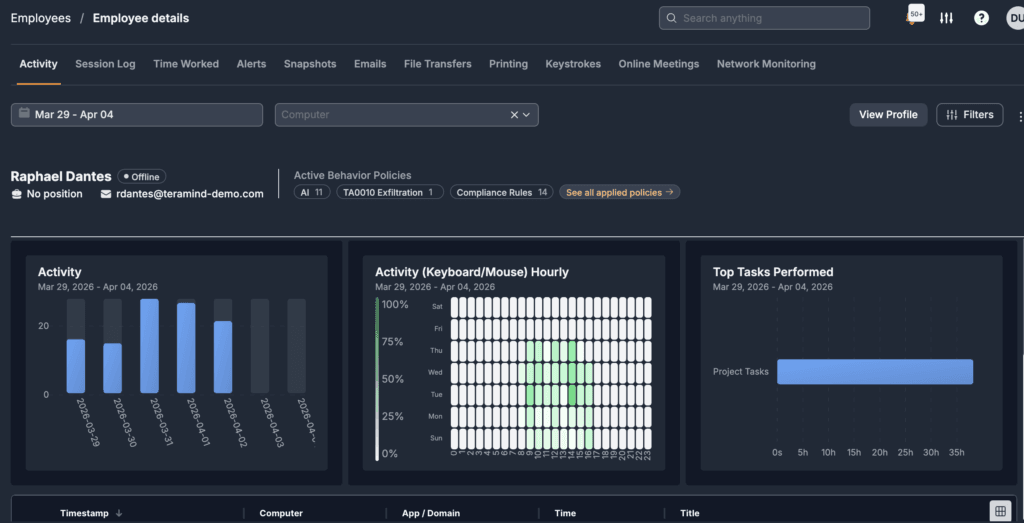
Task: Click the Timestamp column header
Action: [x=84, y=513]
